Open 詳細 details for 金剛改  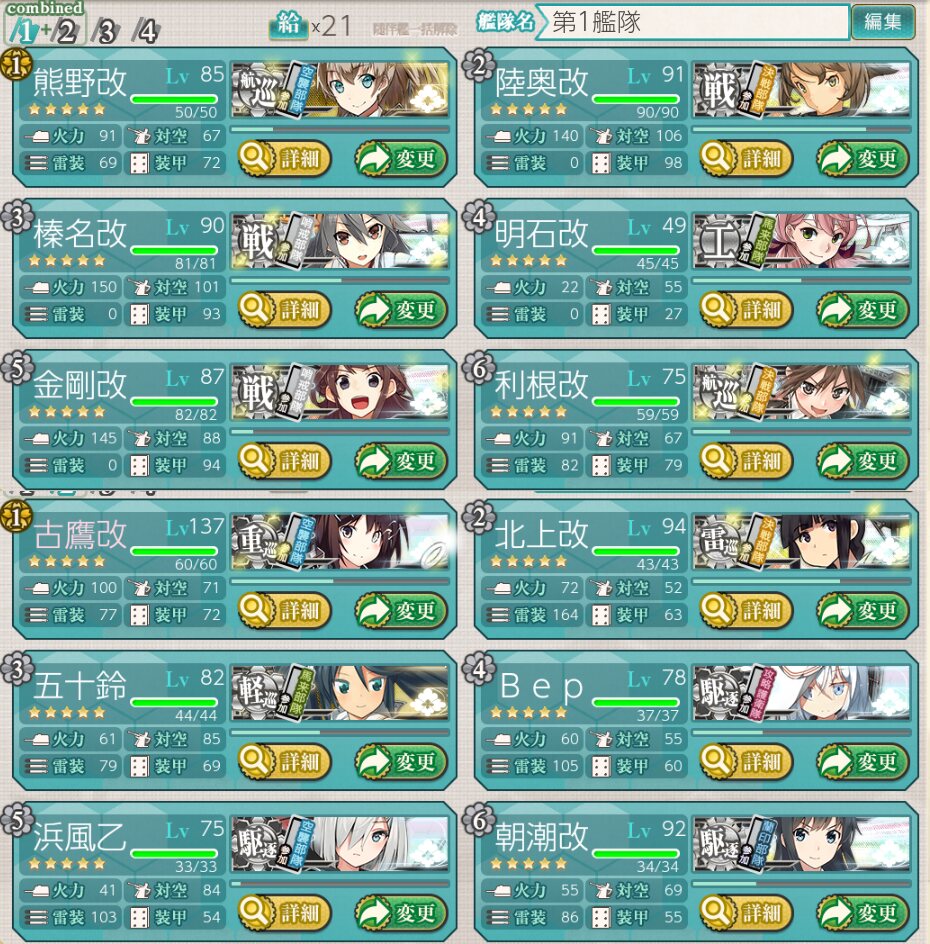[284, 461]
